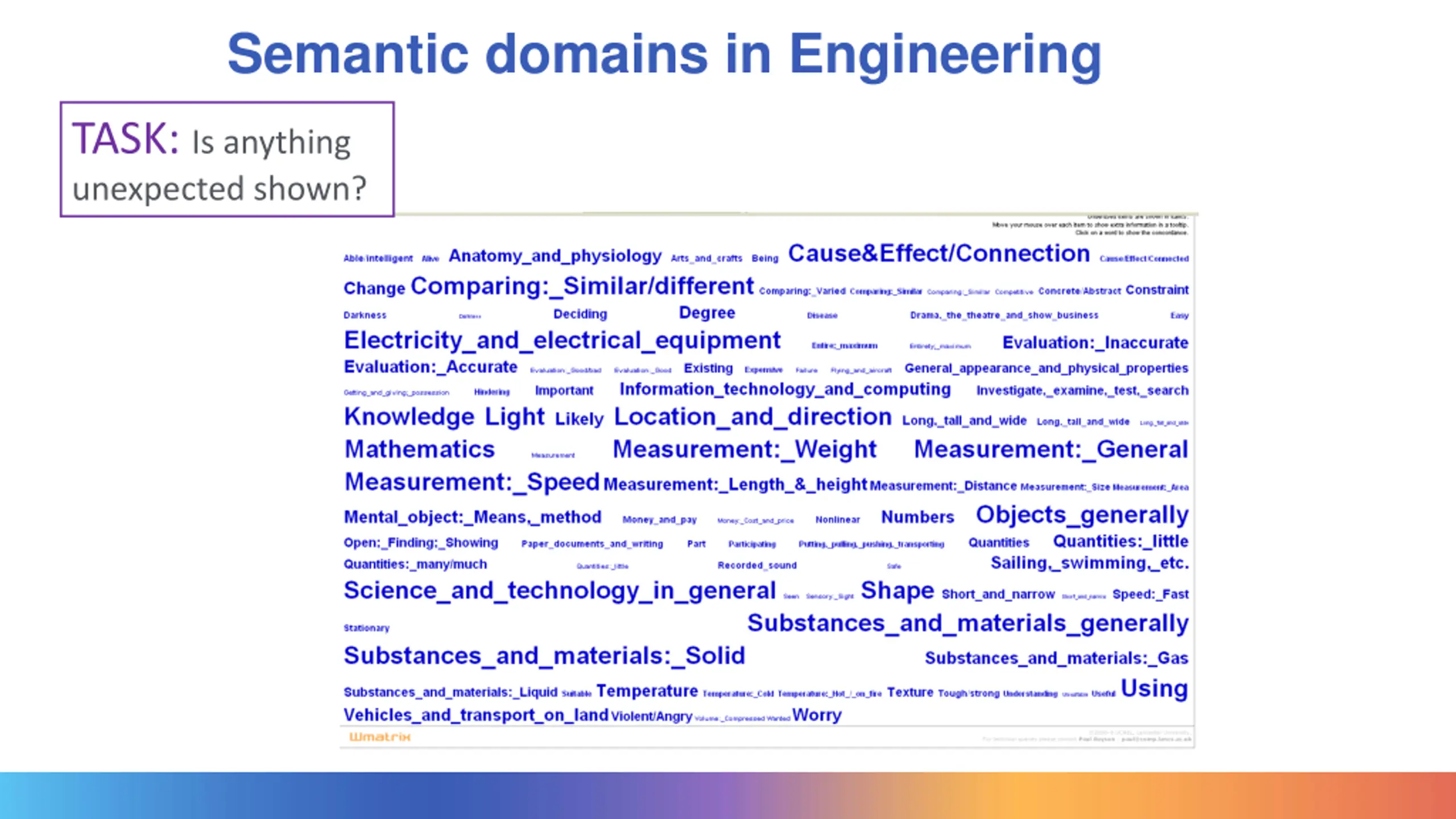Open Electricity_and_electrical_equipment tag
The image size is (1456, 819).
click(x=562, y=341)
